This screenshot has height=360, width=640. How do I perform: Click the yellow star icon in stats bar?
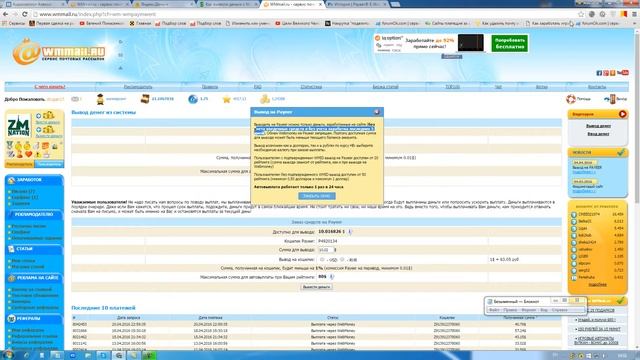click(227, 99)
